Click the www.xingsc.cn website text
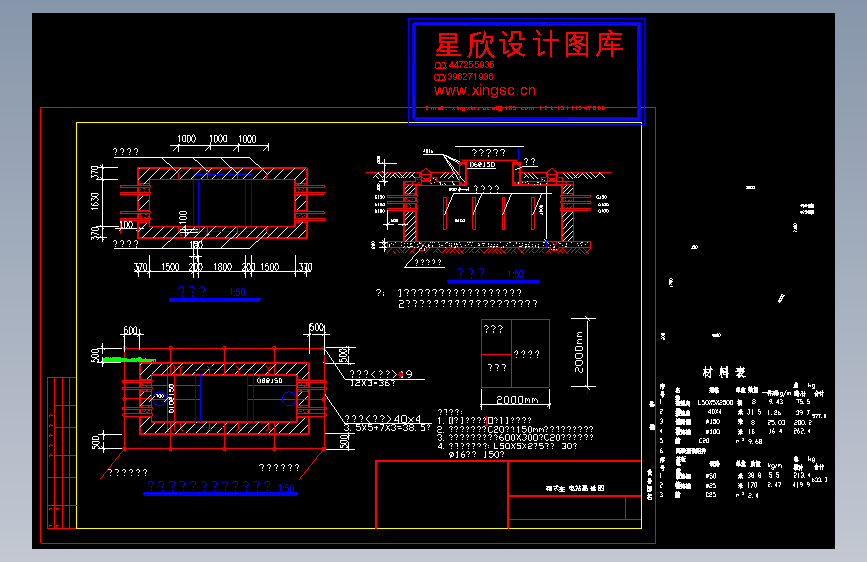The image size is (867, 562). [485, 90]
